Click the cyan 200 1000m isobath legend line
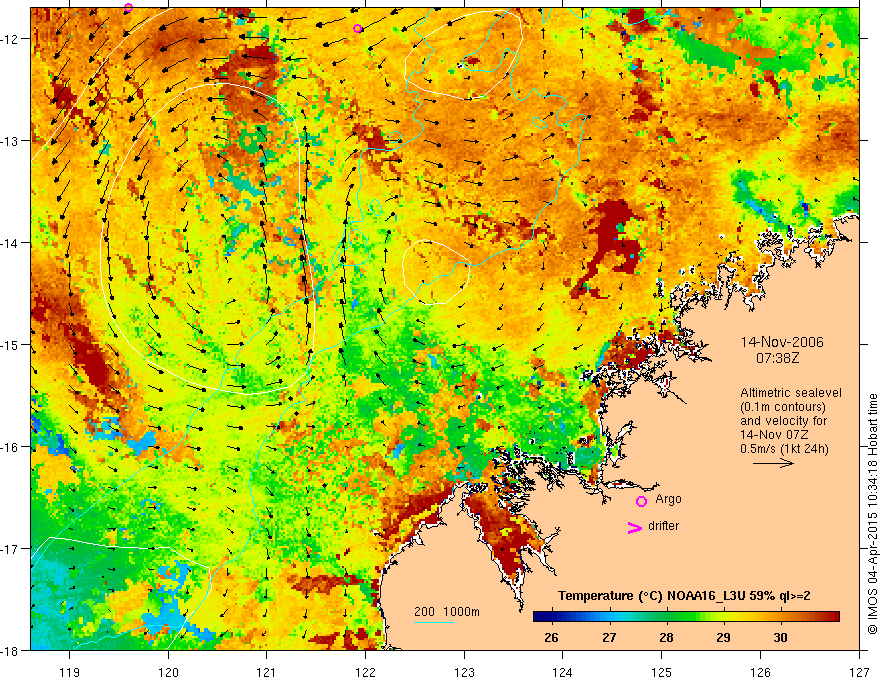 [434, 622]
